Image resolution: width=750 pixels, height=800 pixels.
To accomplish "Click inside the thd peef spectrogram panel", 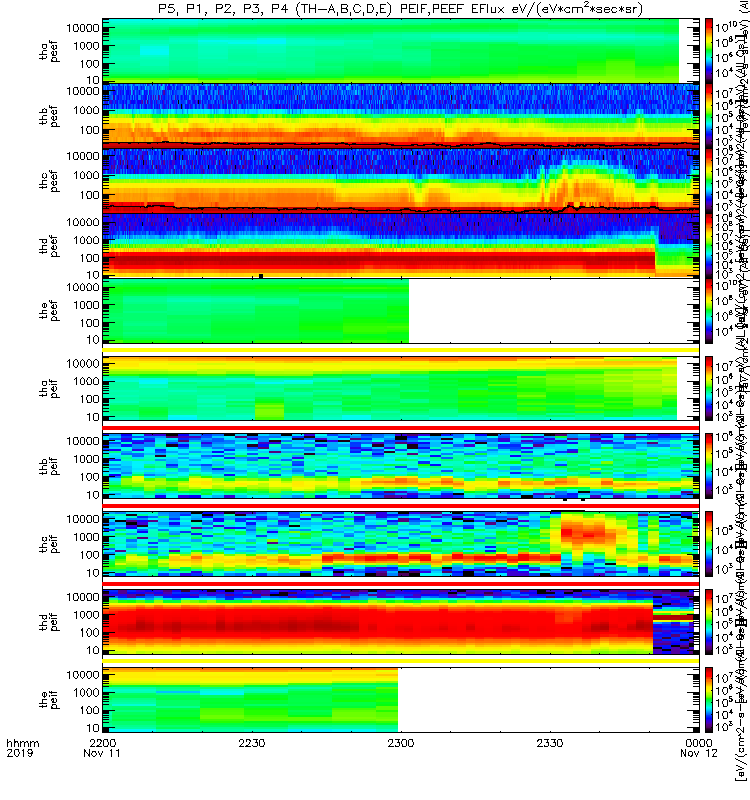I will (x=401, y=245).
